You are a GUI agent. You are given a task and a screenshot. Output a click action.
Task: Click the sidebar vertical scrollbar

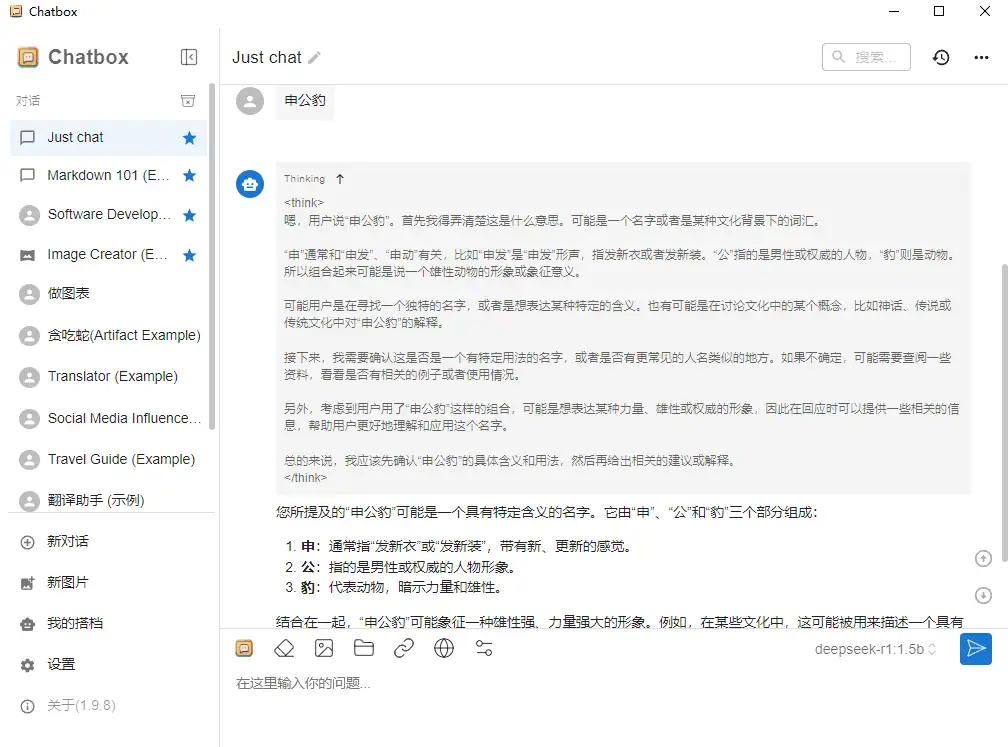tap(212, 257)
